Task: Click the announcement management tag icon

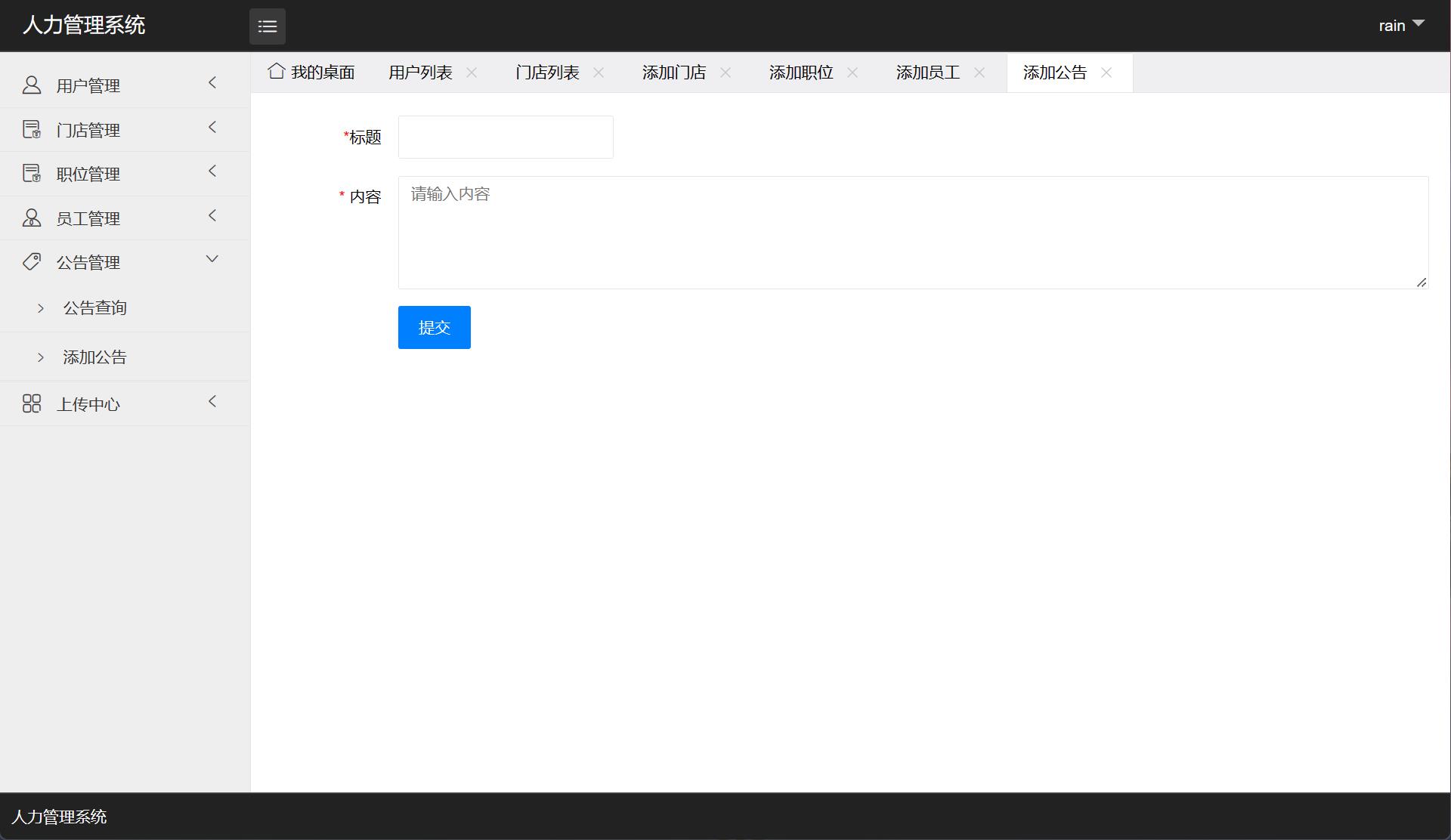Action: tap(31, 261)
